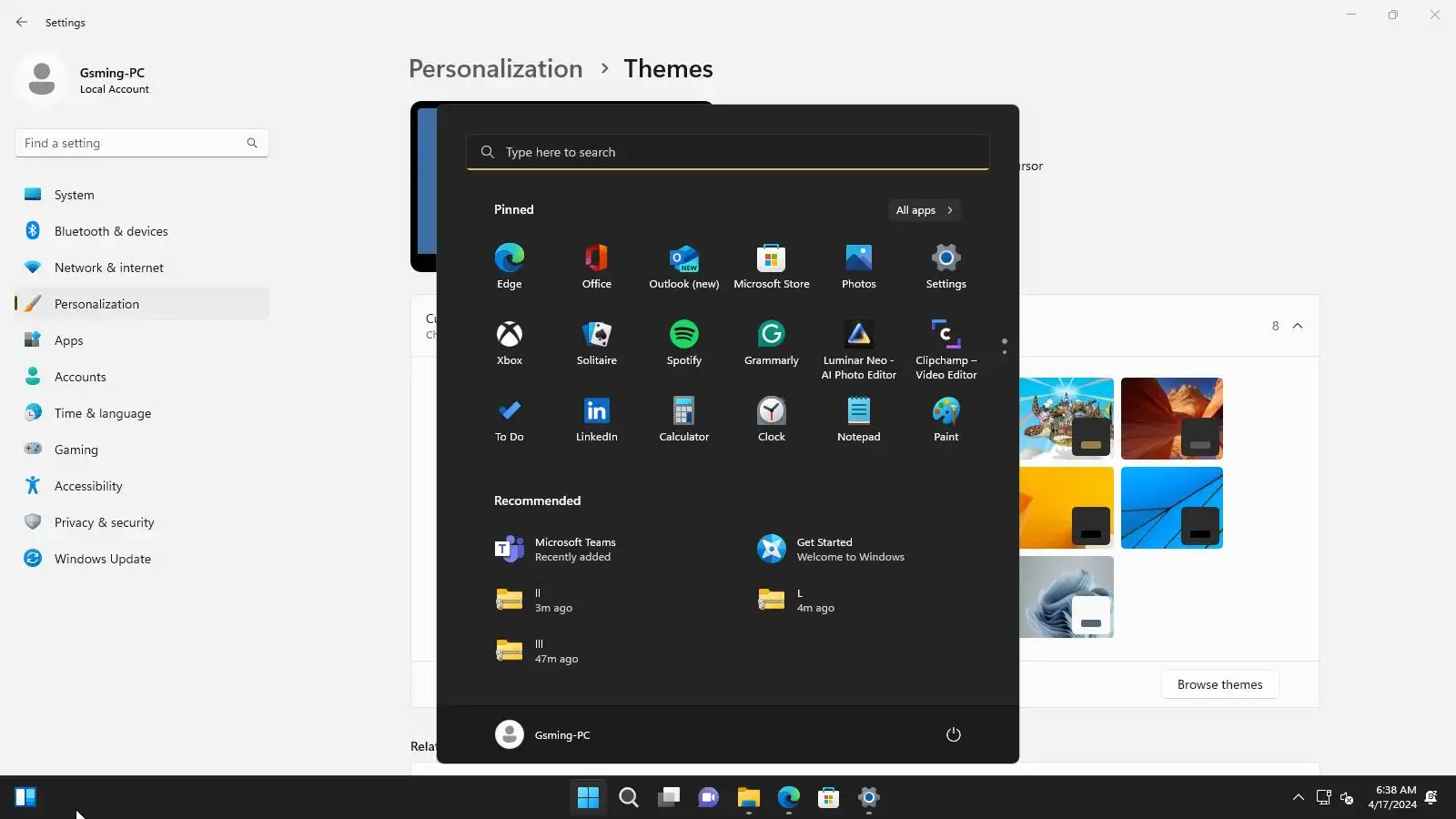Switch pinned apps page using the page dots
The height and width of the screenshot is (819, 1456).
tap(1005, 347)
